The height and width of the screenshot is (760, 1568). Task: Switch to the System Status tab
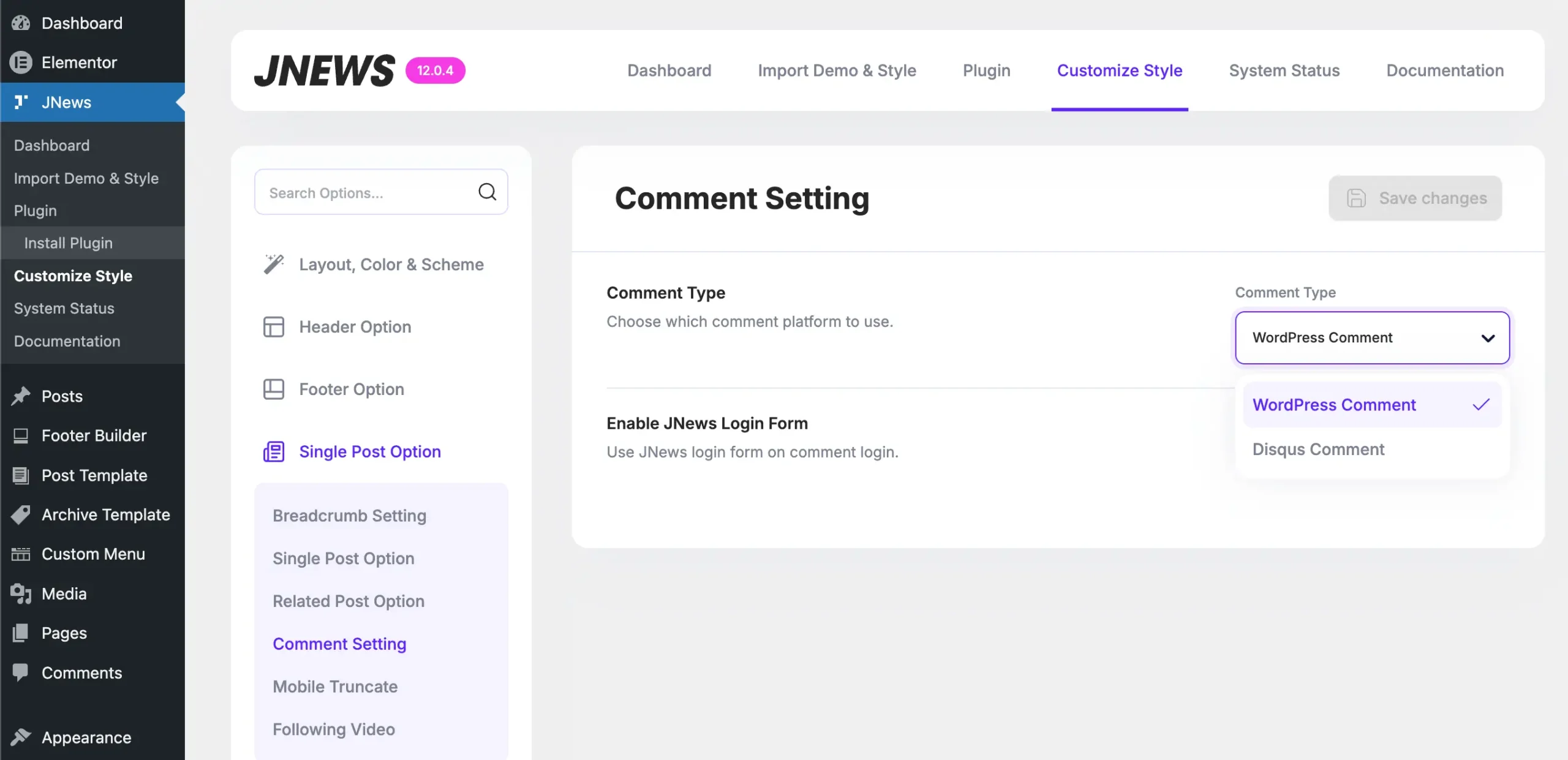[x=1284, y=70]
